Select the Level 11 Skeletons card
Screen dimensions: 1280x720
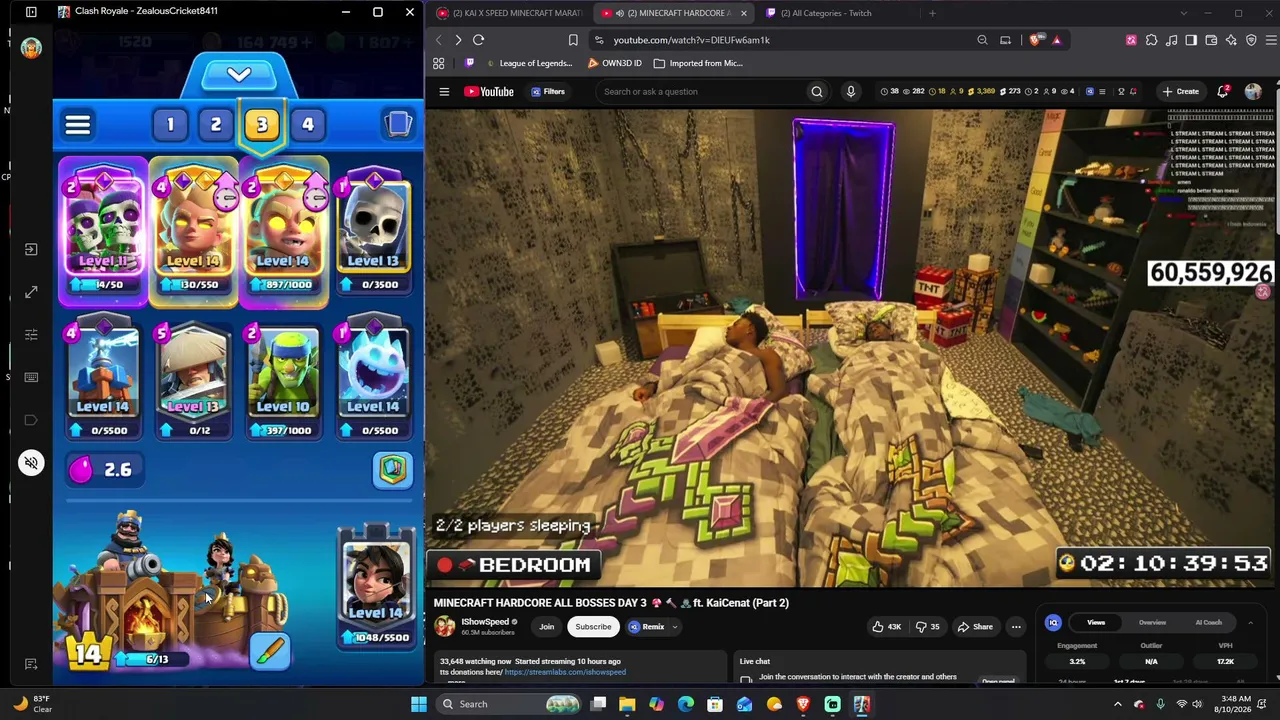103,231
